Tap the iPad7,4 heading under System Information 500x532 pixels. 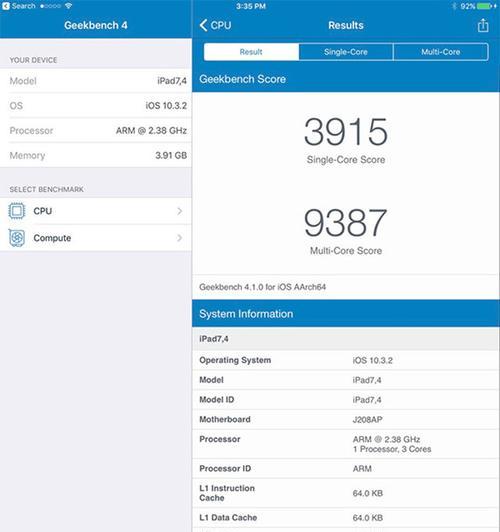click(x=214, y=339)
